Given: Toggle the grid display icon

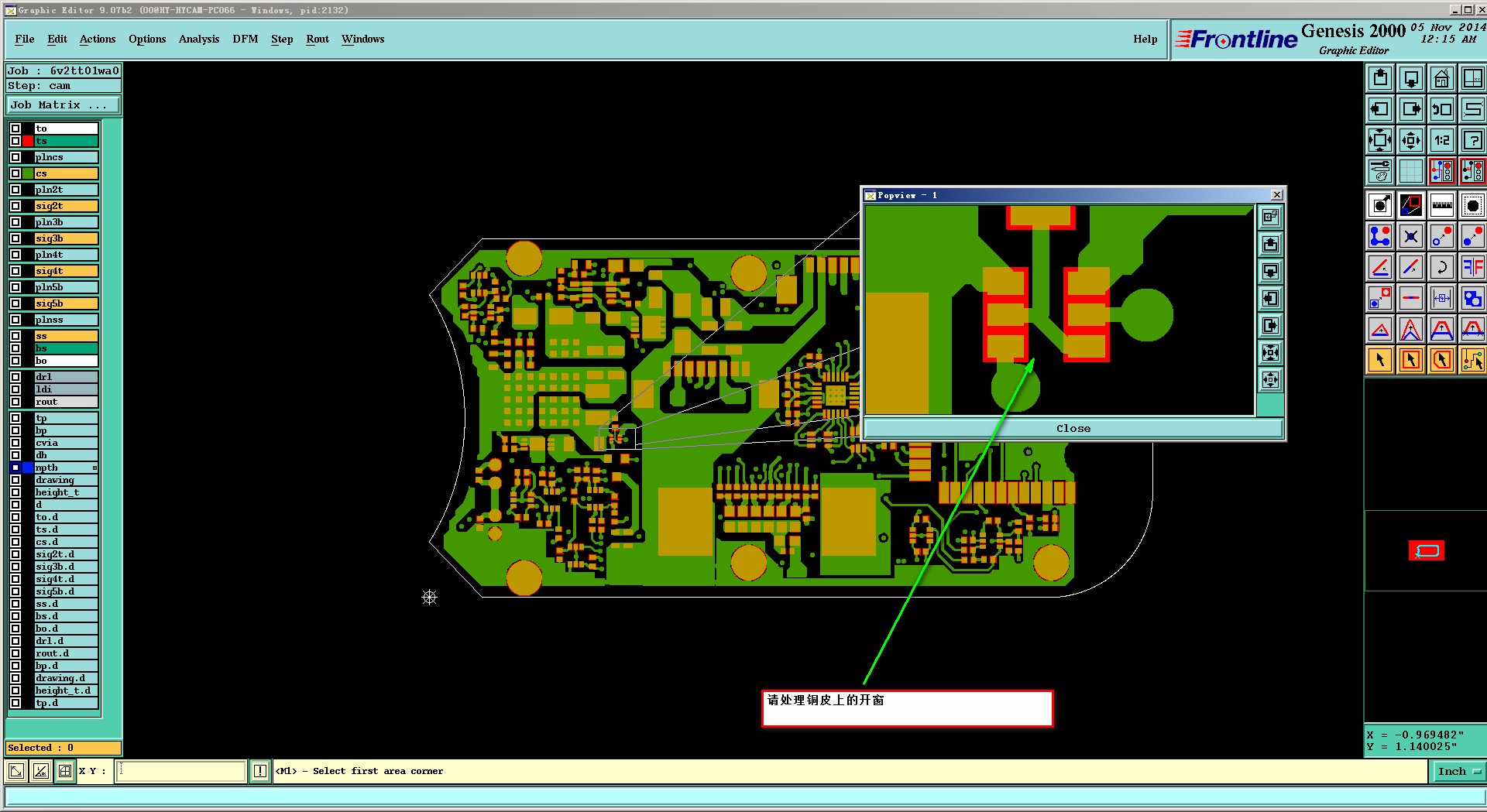Looking at the screenshot, I should 1411,171.
